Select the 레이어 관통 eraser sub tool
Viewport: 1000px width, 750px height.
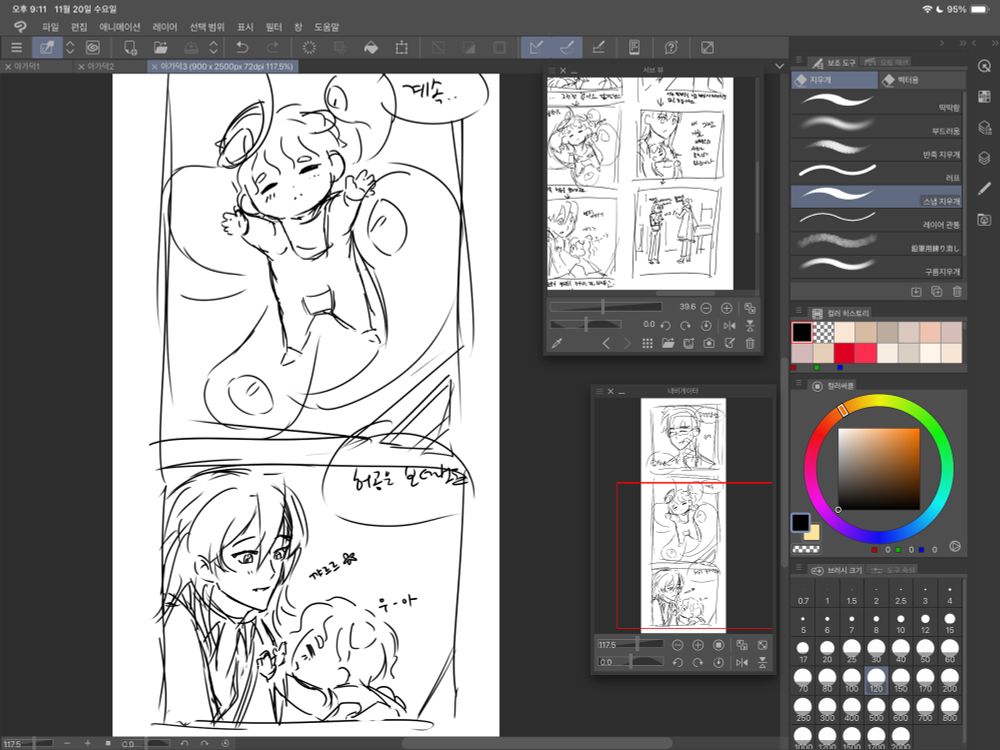[x=876, y=219]
